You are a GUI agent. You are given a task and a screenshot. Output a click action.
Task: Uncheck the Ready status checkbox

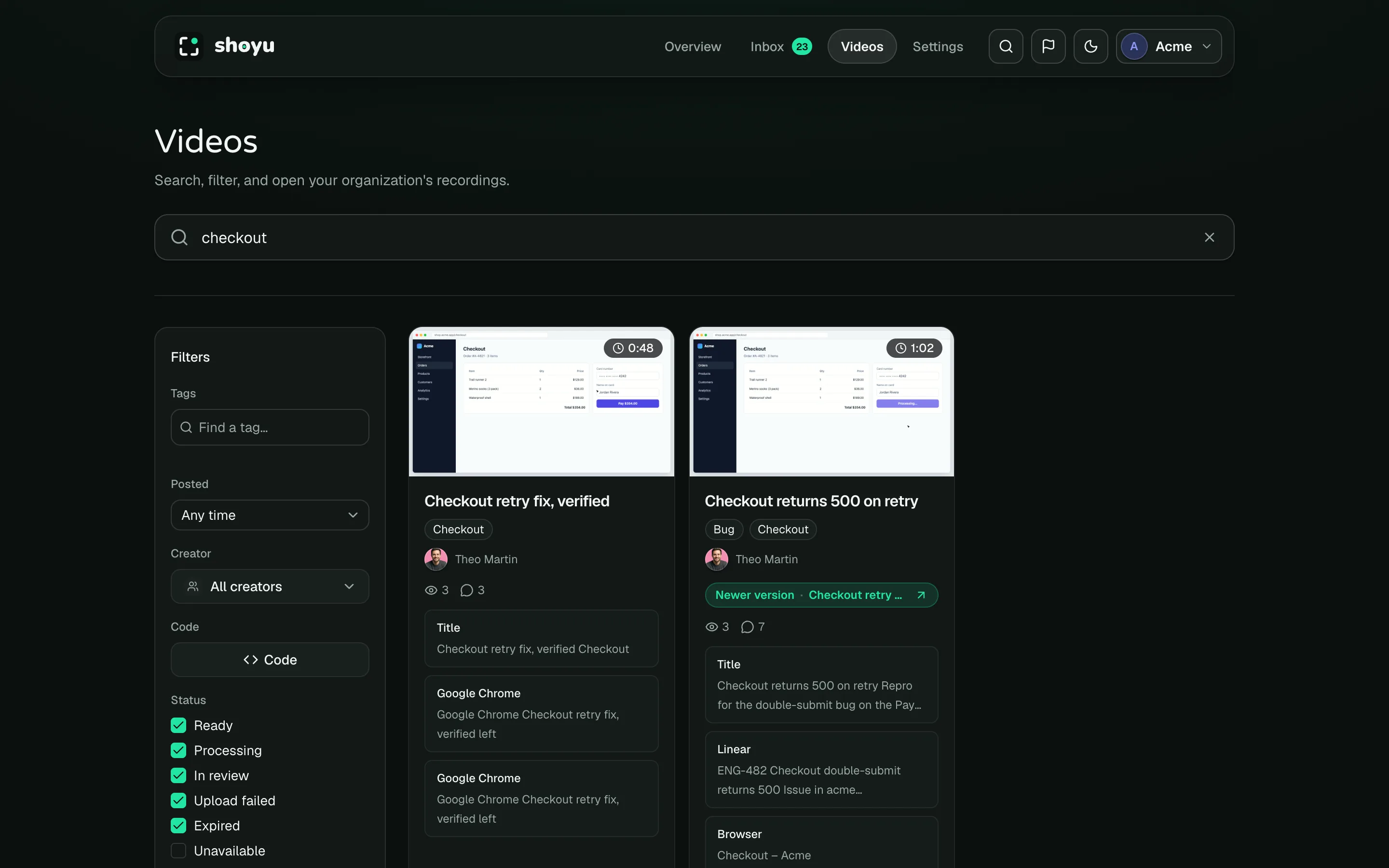point(178,725)
